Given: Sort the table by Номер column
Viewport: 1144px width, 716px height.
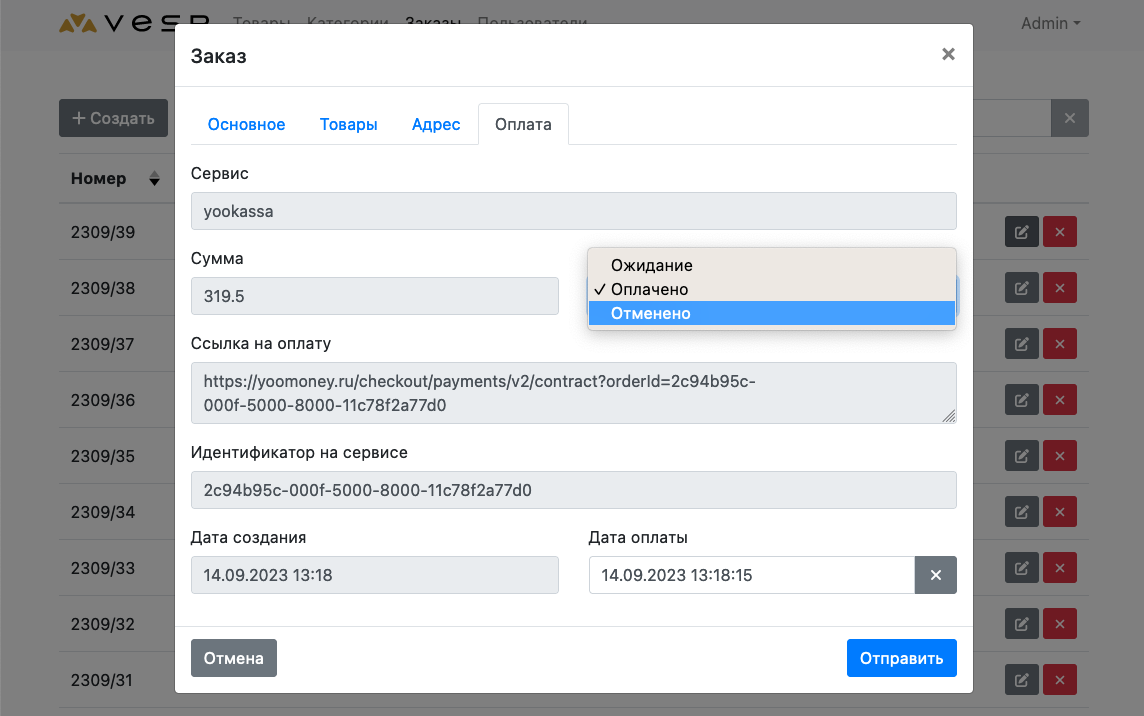Looking at the screenshot, I should tap(153, 179).
